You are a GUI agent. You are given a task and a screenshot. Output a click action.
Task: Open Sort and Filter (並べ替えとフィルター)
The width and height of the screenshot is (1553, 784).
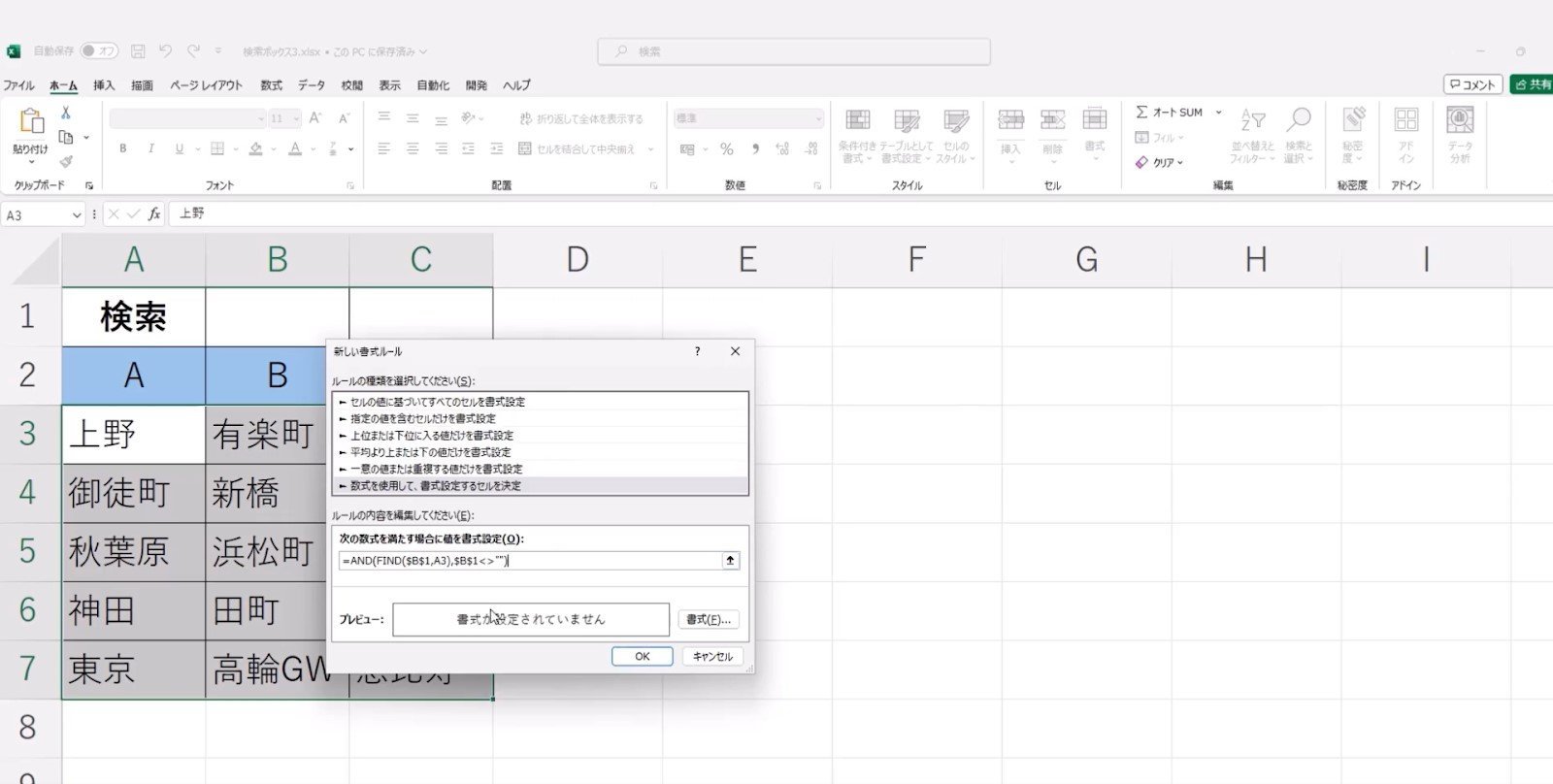pos(1252,136)
